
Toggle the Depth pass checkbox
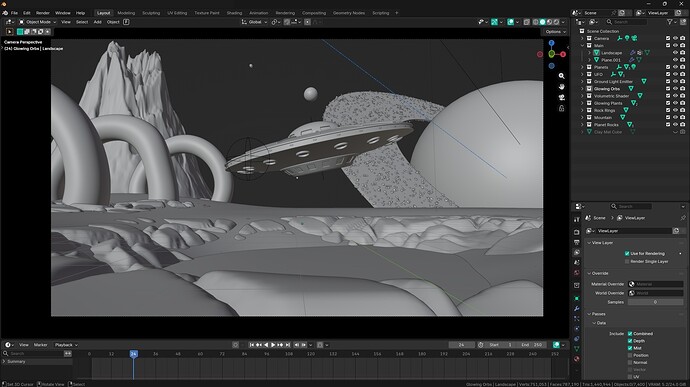(x=630, y=341)
